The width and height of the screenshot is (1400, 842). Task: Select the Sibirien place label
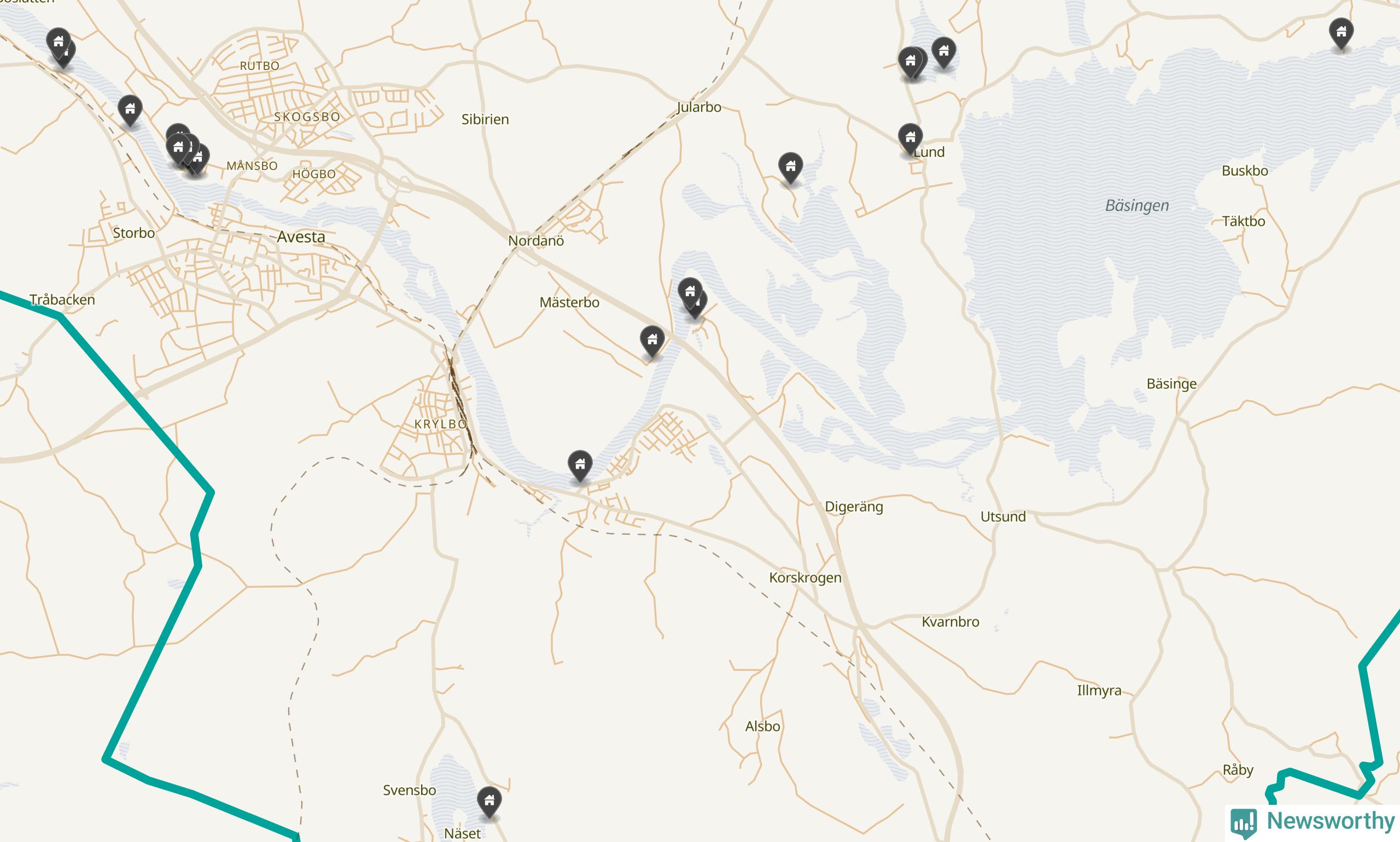point(485,119)
